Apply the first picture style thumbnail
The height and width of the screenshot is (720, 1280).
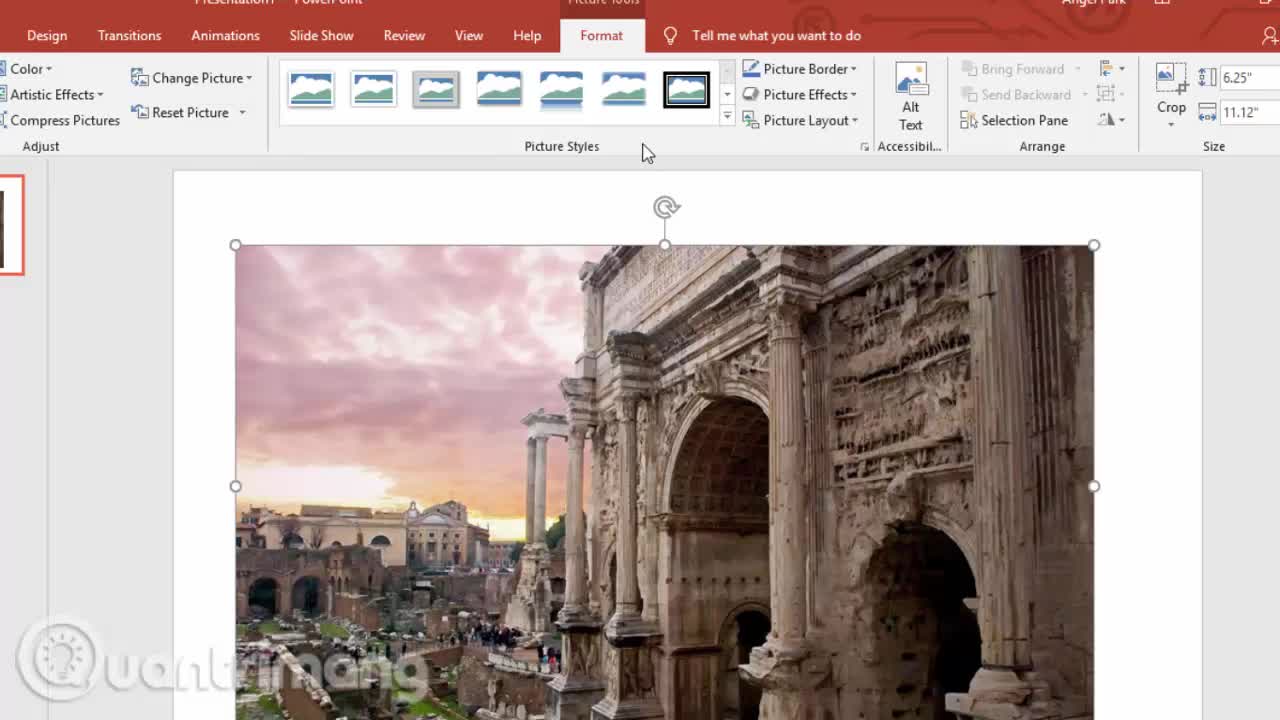(311, 90)
